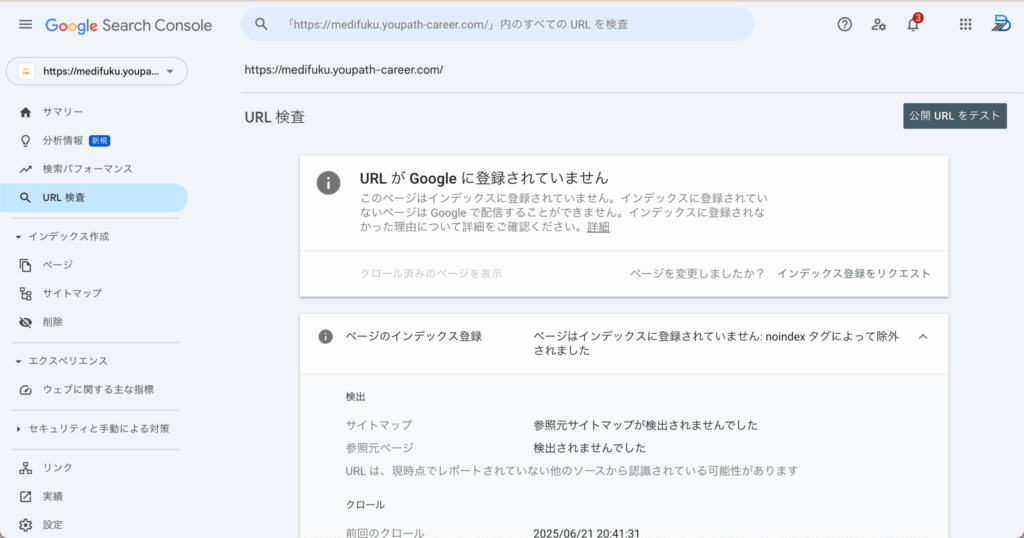Click the magnifier icon in search bar
This screenshot has height=538, width=1024.
261,24
